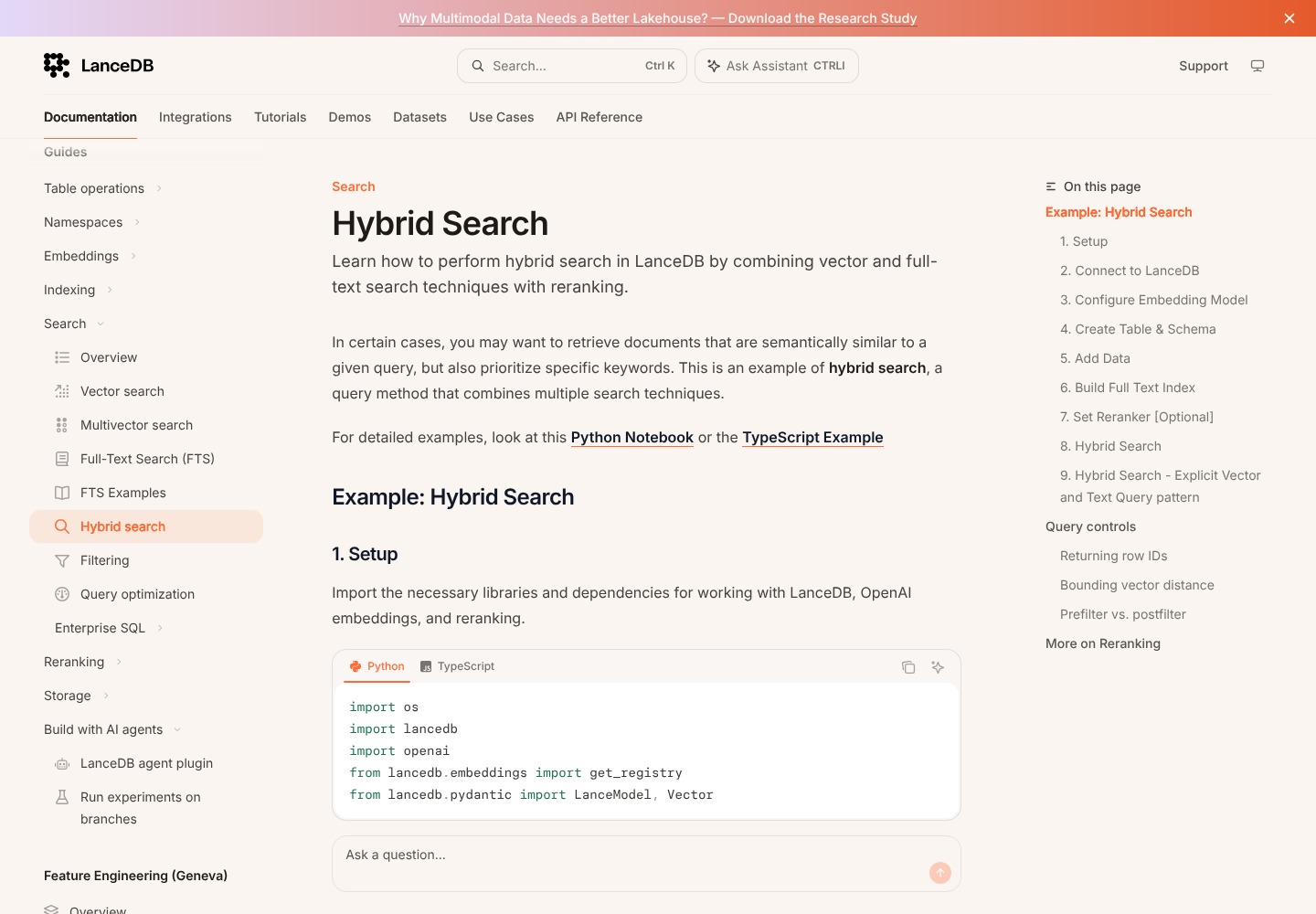Click the Full-Text Search document icon
The width and height of the screenshot is (1316, 914).
click(62, 459)
